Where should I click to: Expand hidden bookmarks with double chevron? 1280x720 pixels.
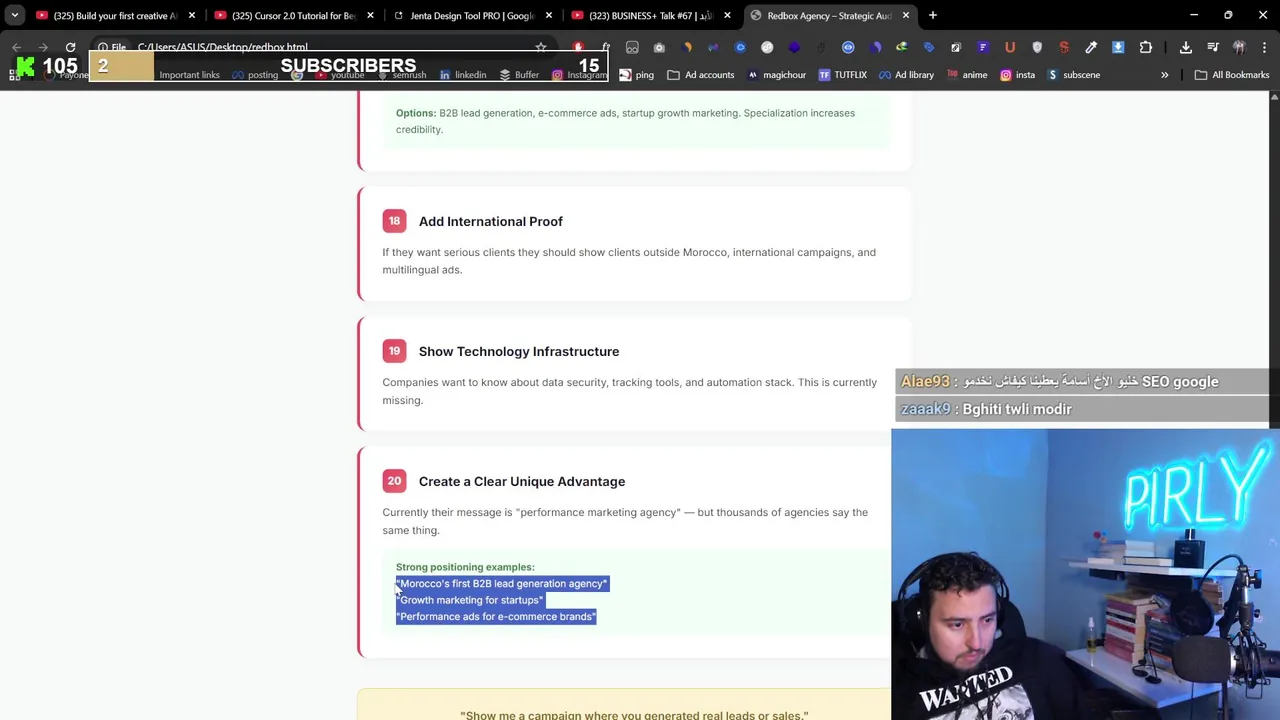[x=1164, y=74]
